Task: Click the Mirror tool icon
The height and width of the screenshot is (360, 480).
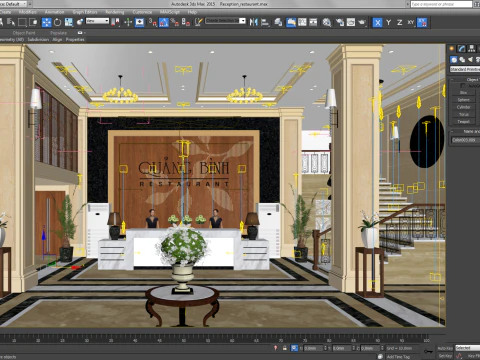Action: 254,22
